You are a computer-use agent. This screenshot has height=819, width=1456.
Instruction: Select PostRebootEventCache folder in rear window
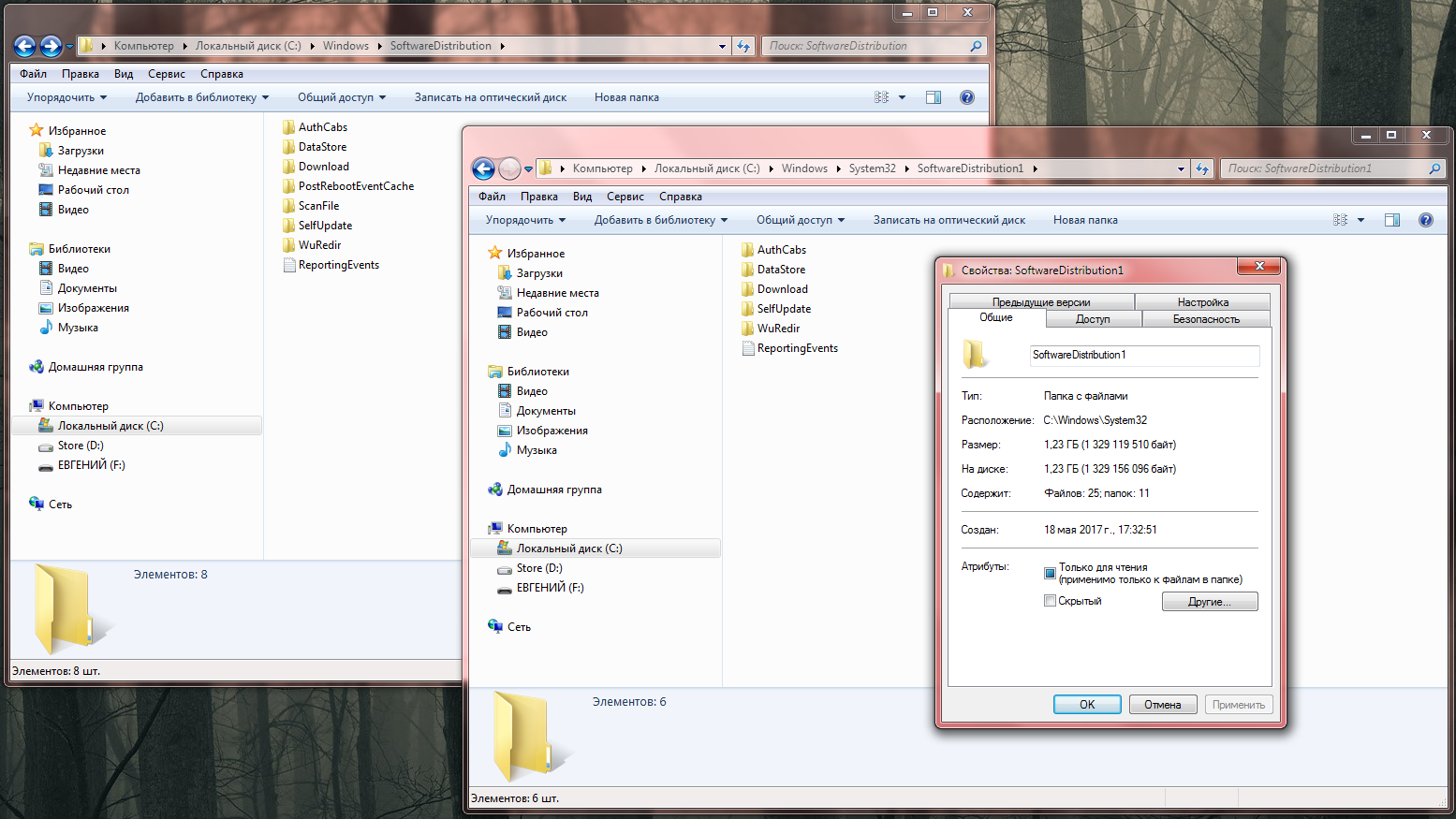pos(348,186)
